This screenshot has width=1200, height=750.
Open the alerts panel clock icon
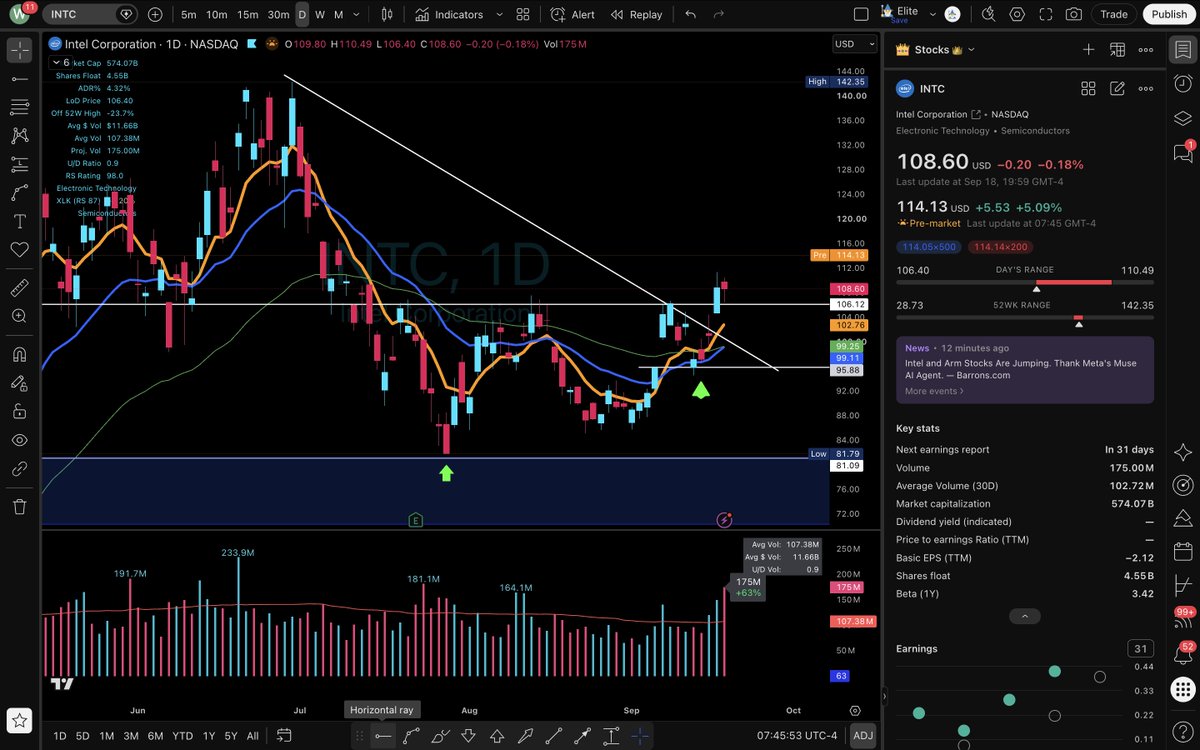point(1183,84)
